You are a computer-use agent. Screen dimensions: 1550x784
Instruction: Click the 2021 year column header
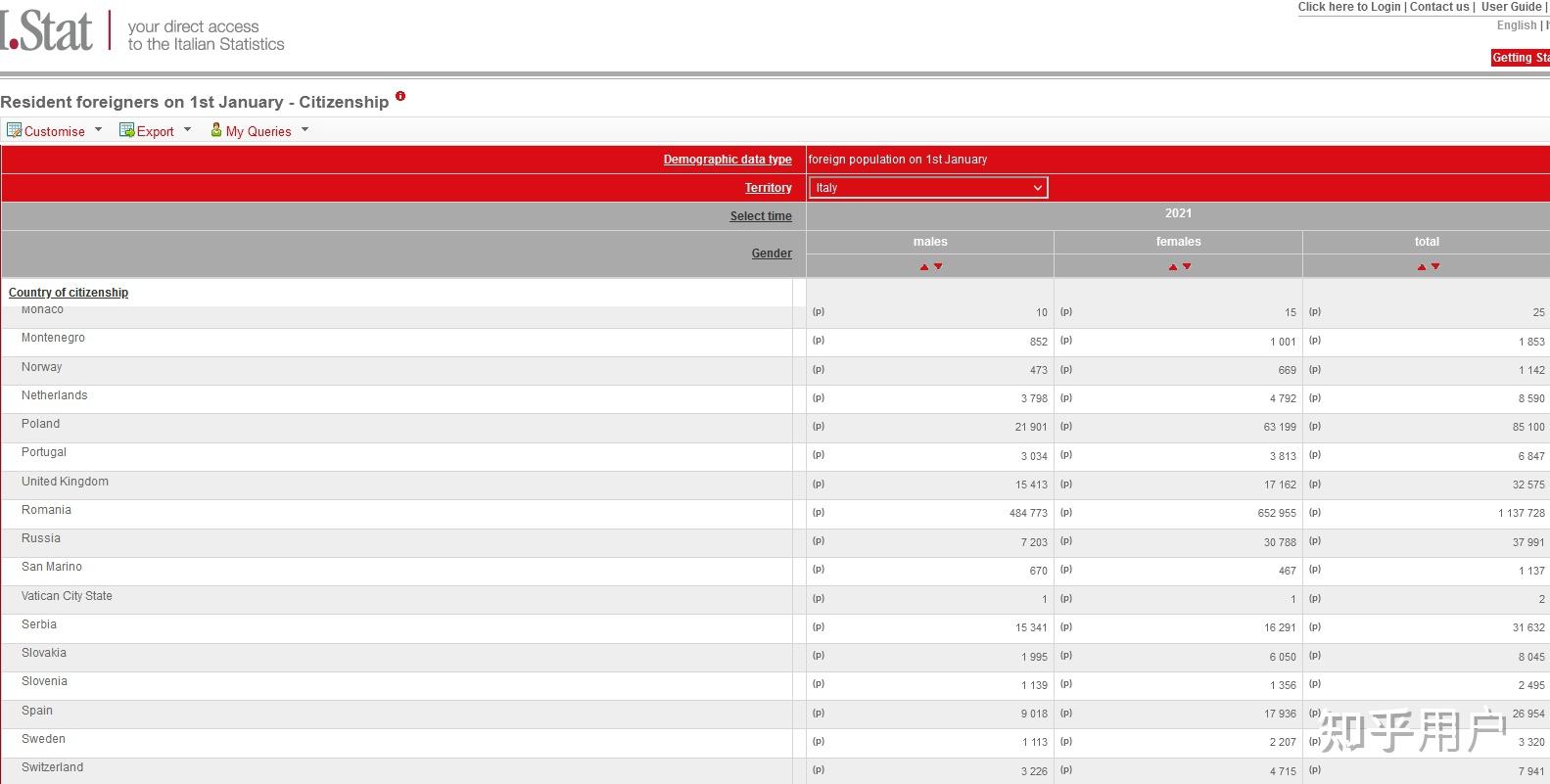tap(1178, 213)
